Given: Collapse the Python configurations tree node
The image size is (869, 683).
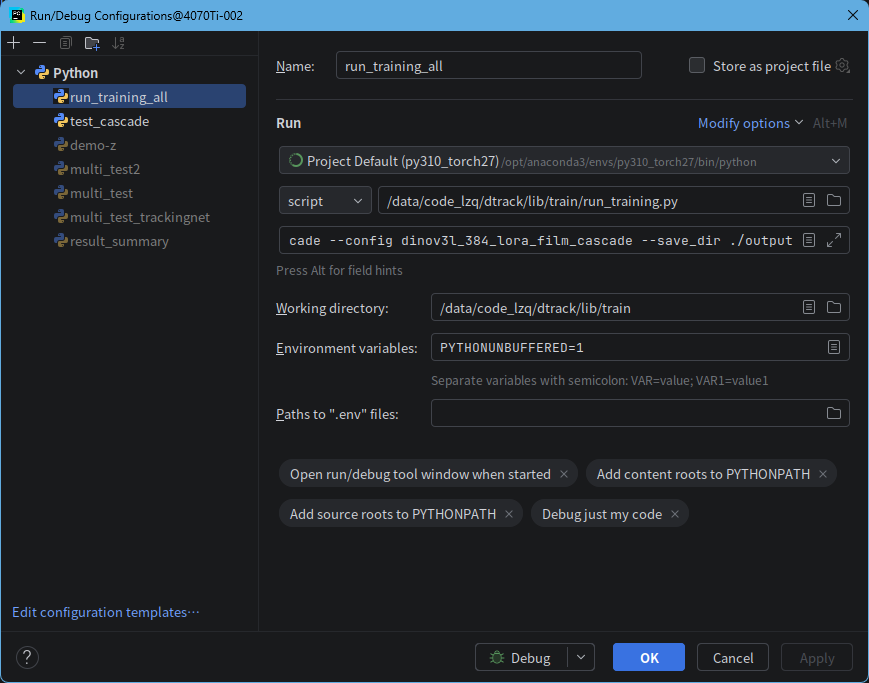Looking at the screenshot, I should tap(21, 73).
